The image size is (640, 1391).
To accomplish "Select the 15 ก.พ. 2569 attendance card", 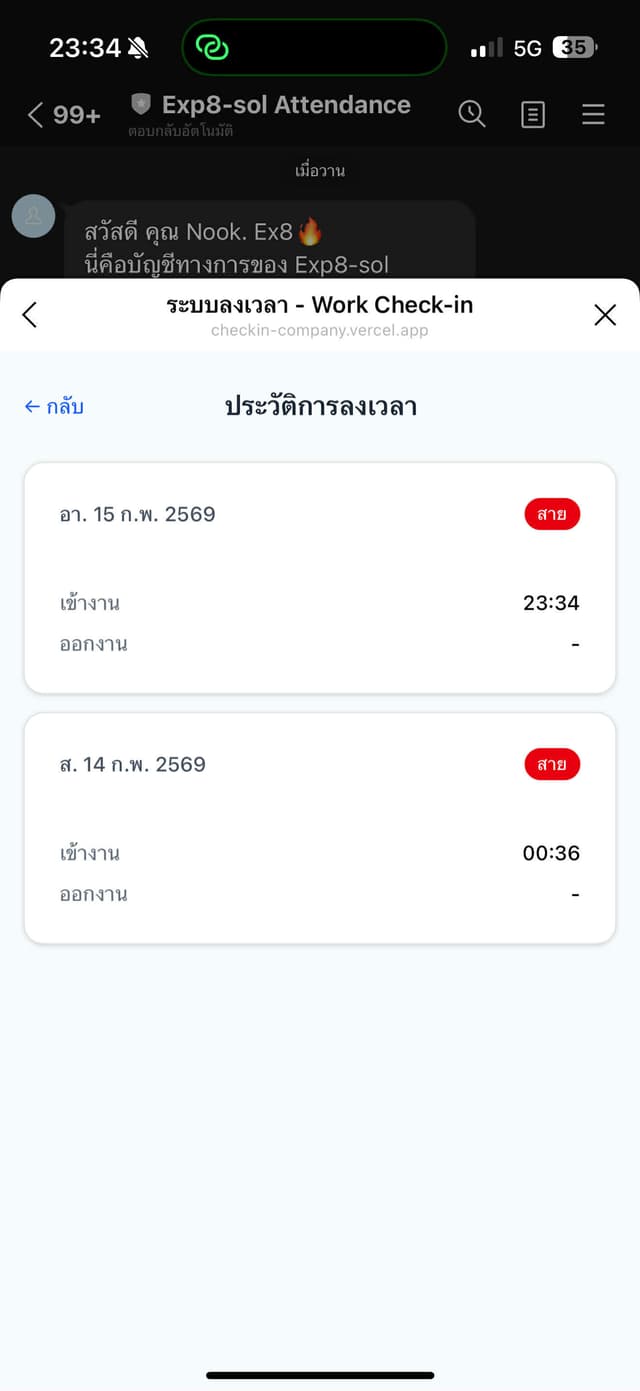I will click(x=320, y=576).
